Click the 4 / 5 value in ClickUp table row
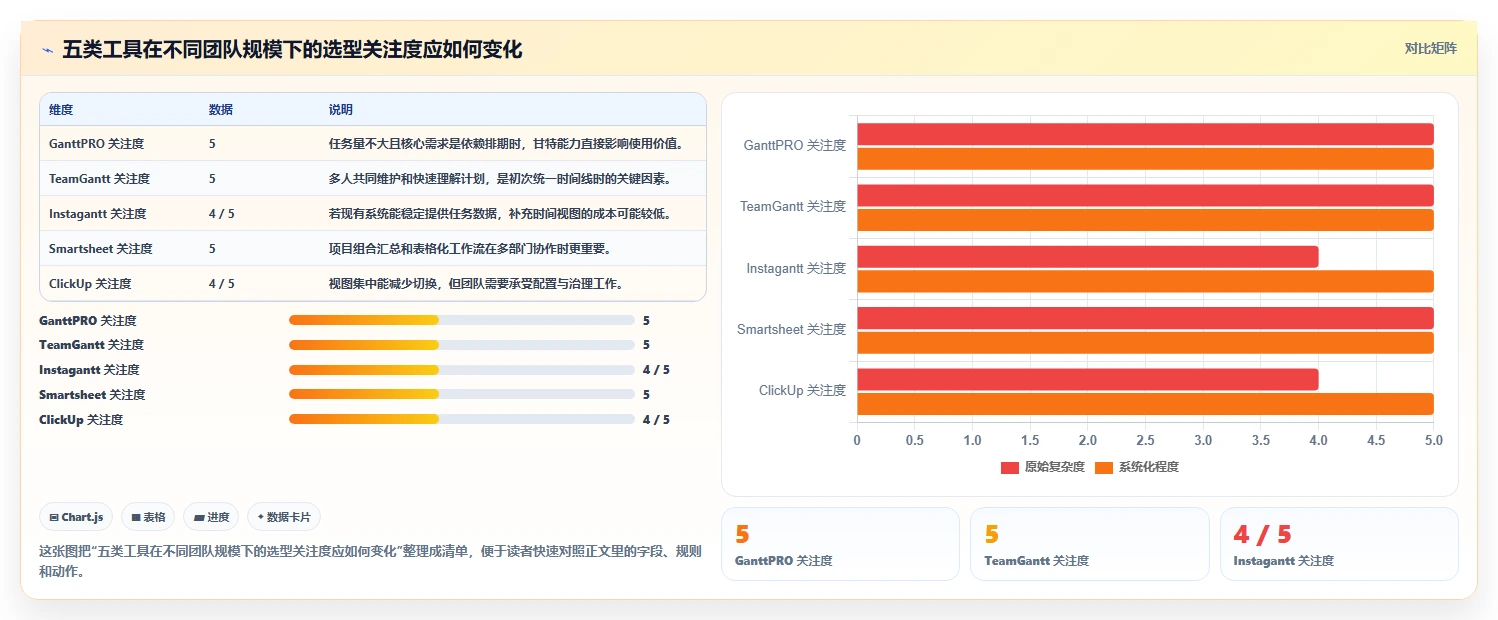This screenshot has width=1498, height=620. point(222,284)
